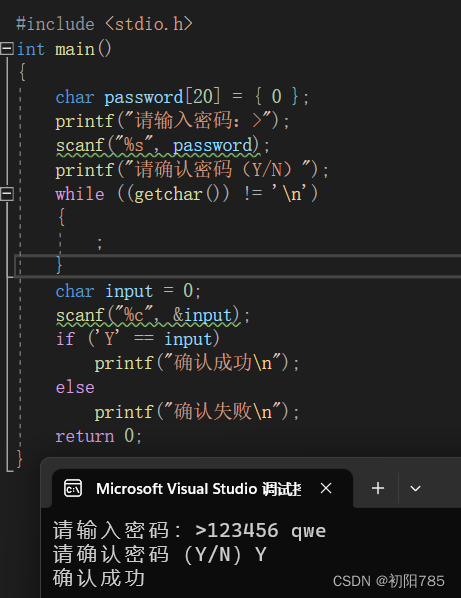Open the terminal tab dropdown chevron
461x598 pixels.
(415, 489)
